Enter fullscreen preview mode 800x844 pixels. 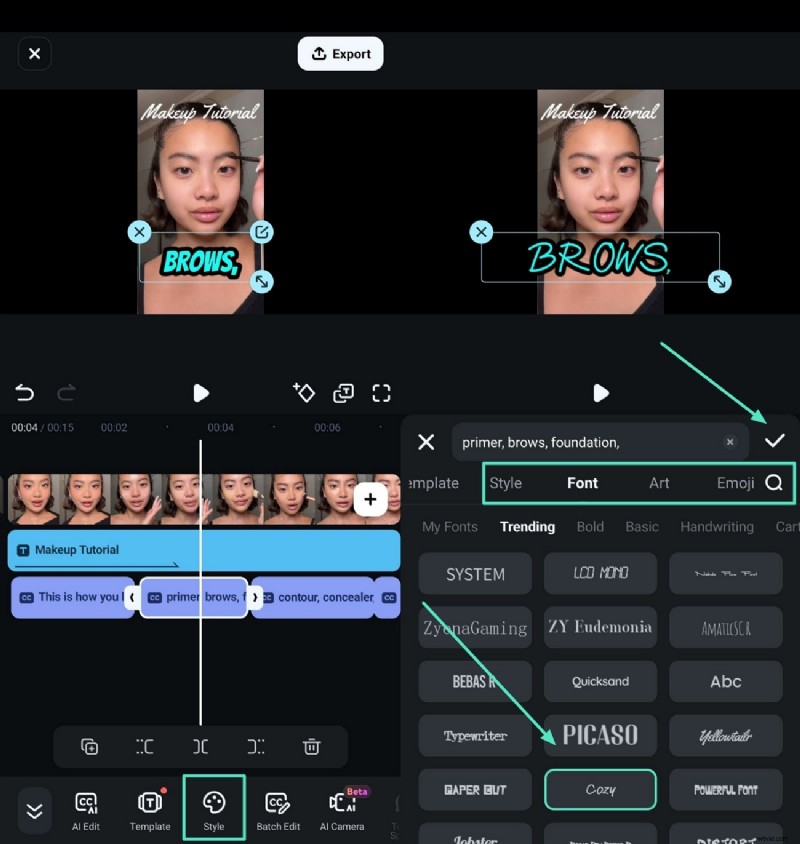(381, 393)
